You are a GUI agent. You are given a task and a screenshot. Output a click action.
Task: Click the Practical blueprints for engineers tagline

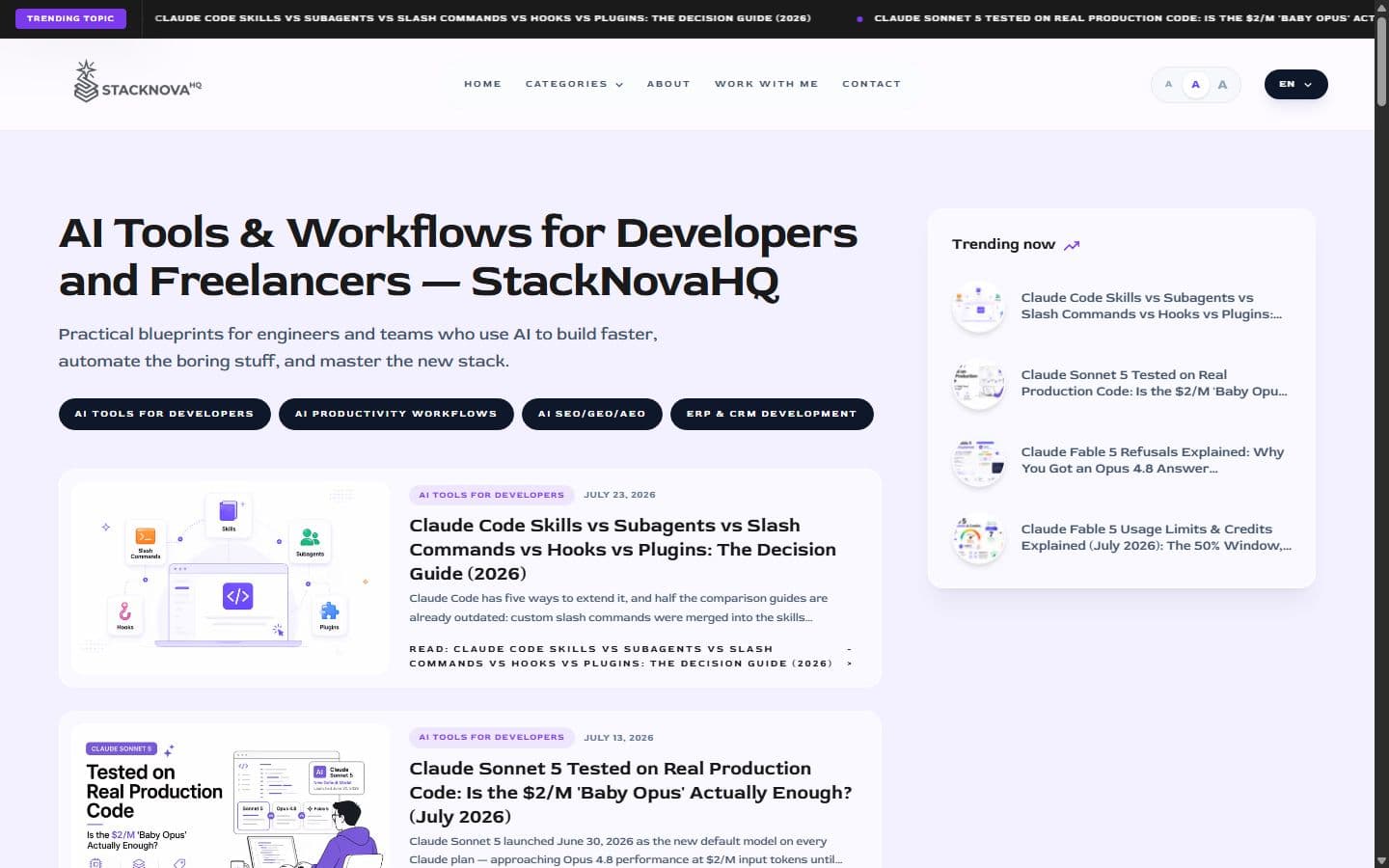[358, 347]
